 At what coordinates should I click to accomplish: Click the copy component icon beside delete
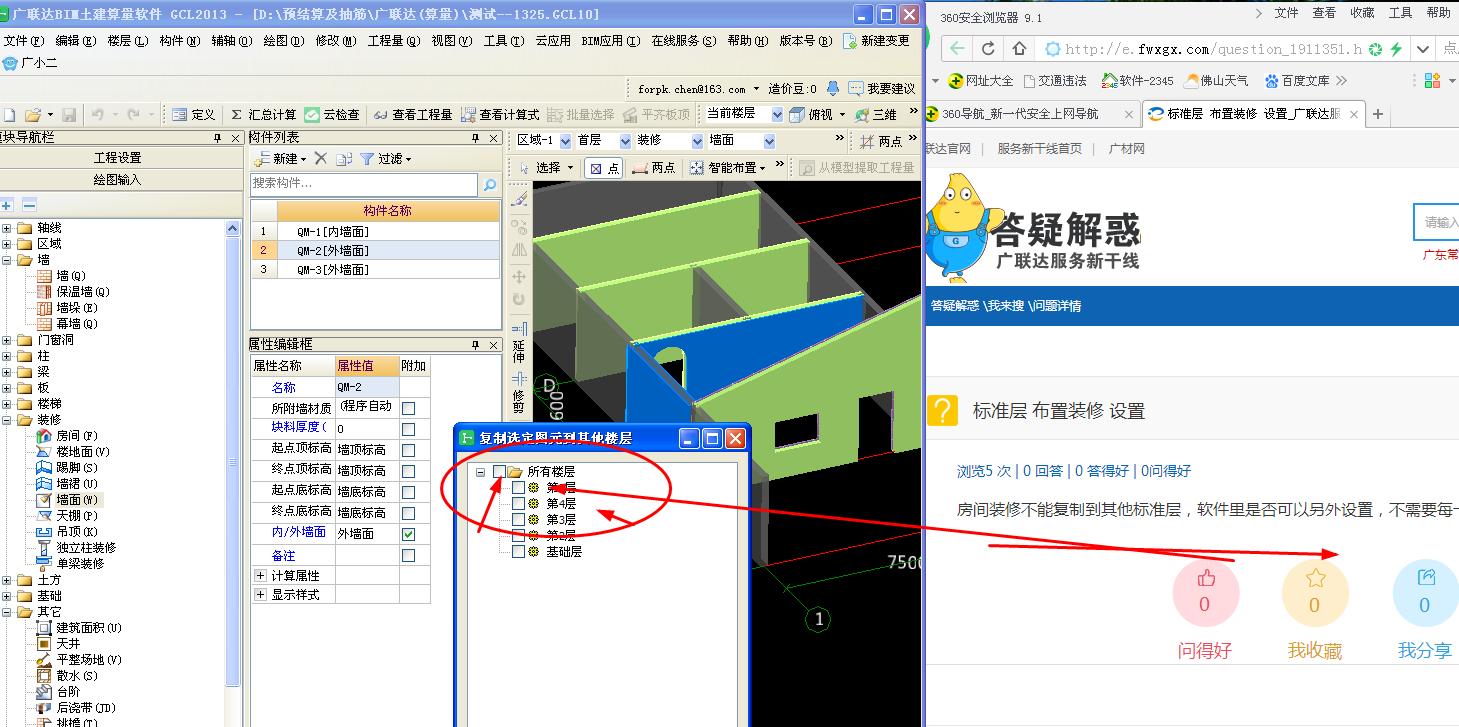[344, 158]
